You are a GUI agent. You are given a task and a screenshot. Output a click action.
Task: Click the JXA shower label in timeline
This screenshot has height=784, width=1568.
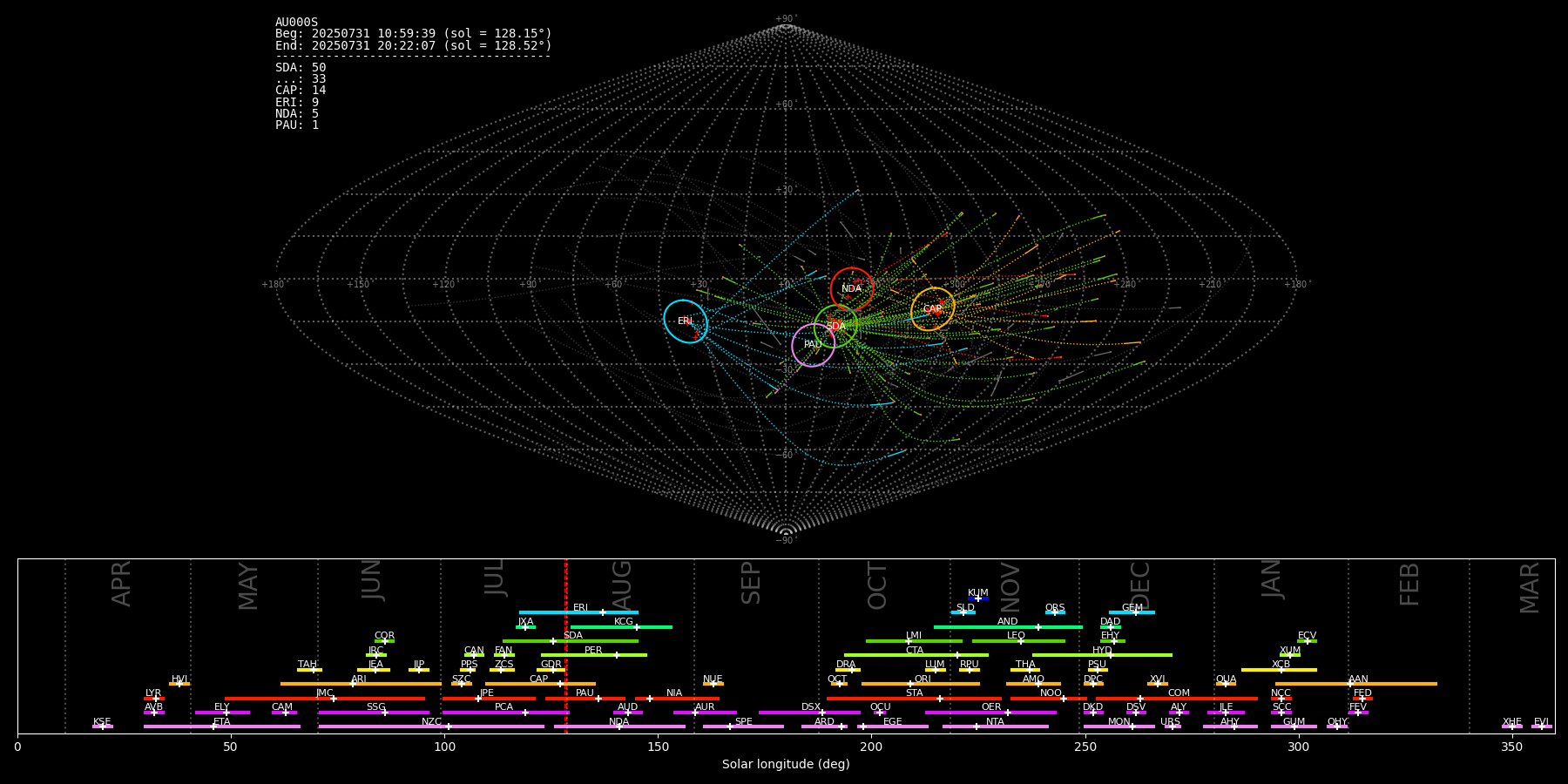(525, 622)
